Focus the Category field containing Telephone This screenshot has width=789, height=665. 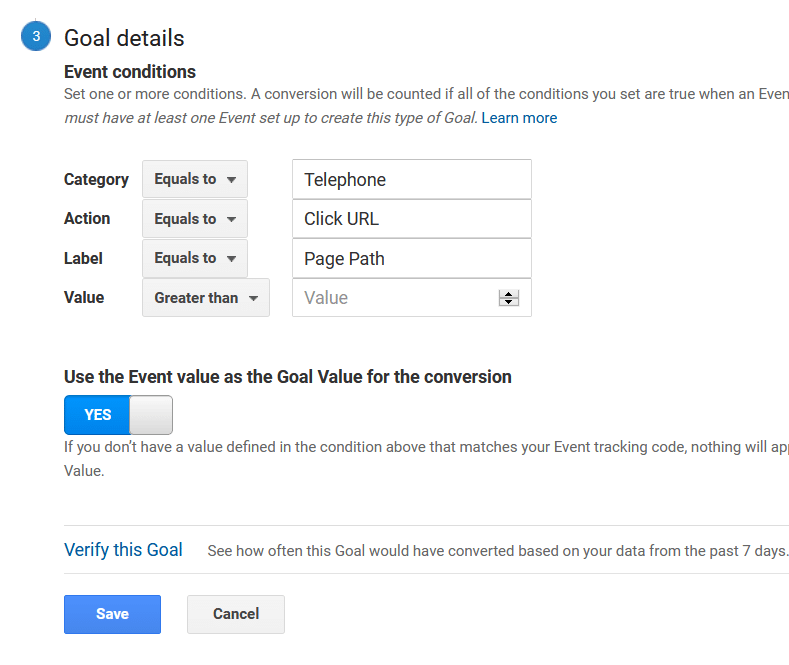coord(412,179)
